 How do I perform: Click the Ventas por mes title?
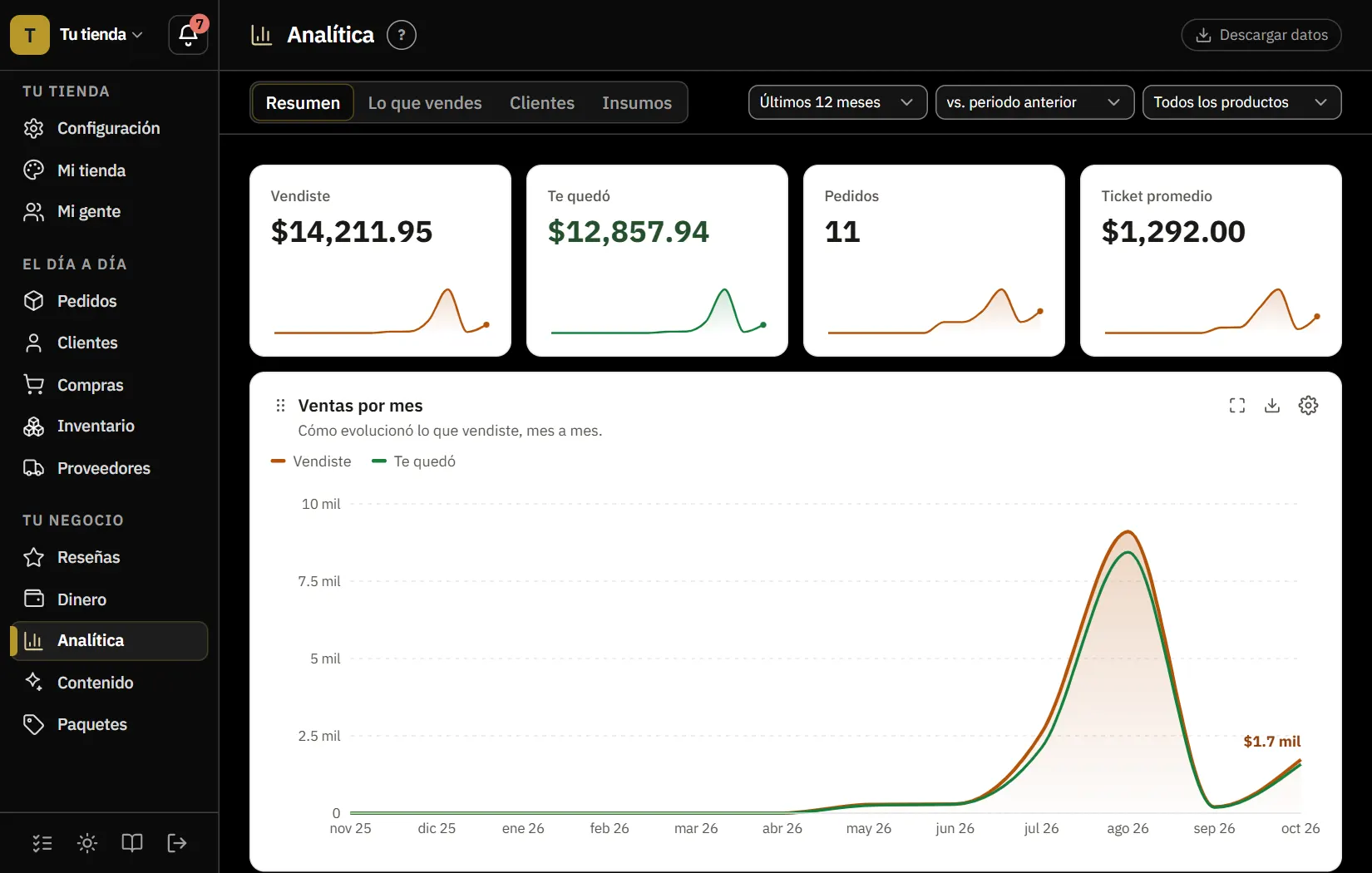pos(360,406)
